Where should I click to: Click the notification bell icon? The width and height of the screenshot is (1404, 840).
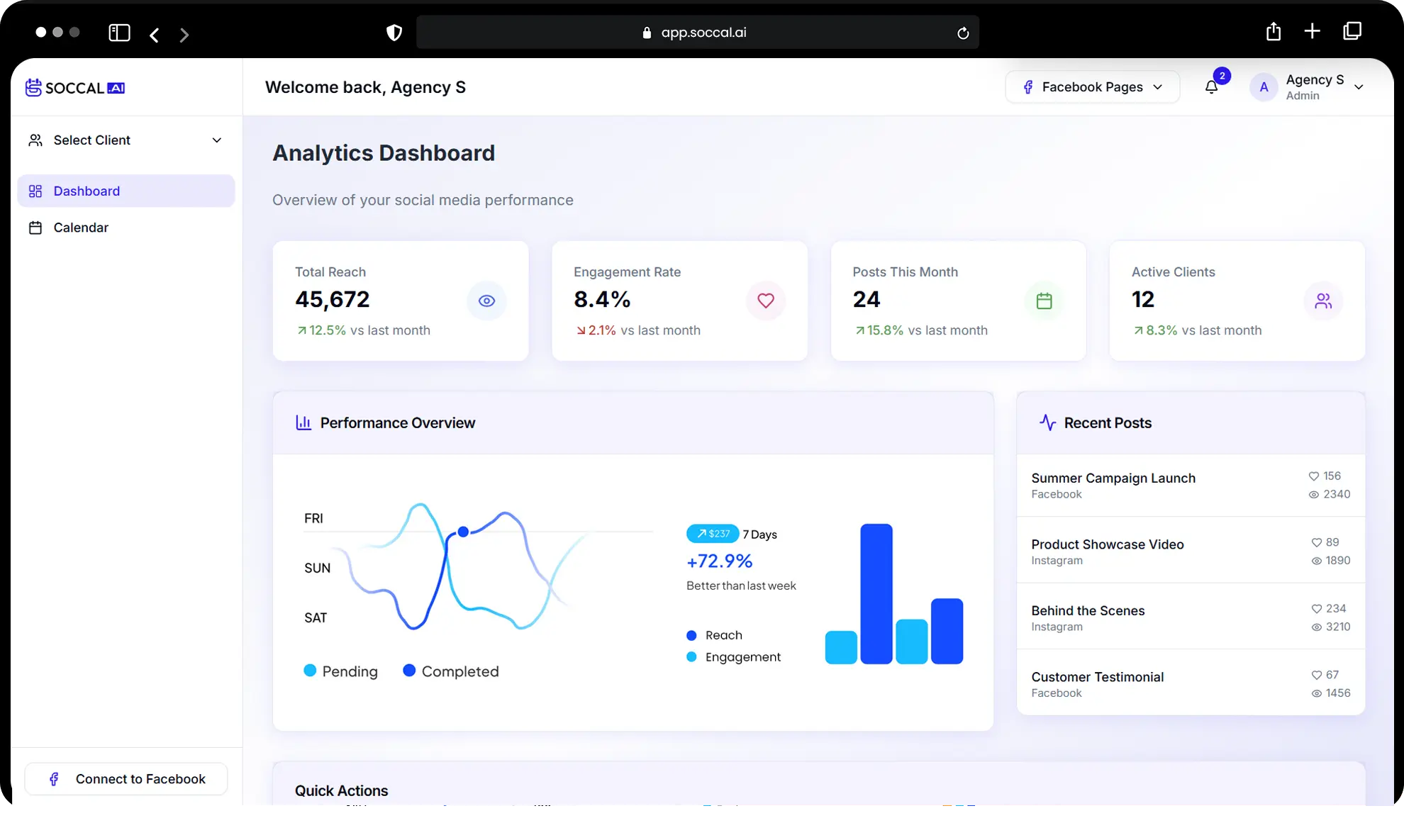coord(1211,87)
